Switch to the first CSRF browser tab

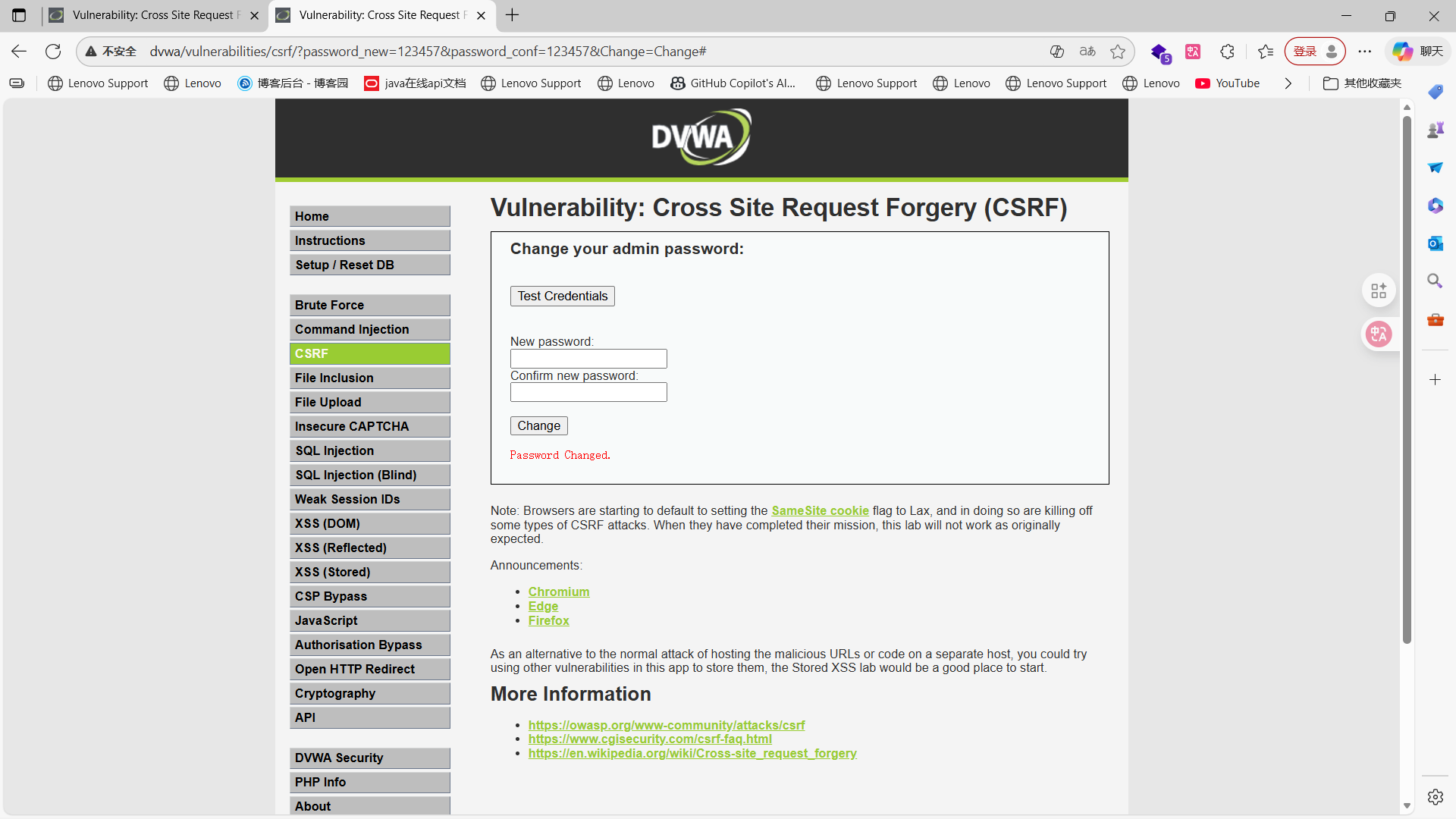coord(152,15)
